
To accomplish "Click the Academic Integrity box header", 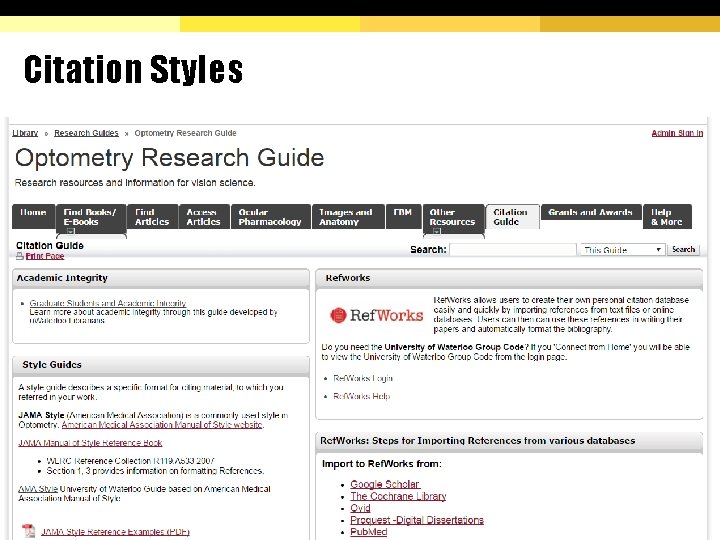I will click(x=161, y=278).
